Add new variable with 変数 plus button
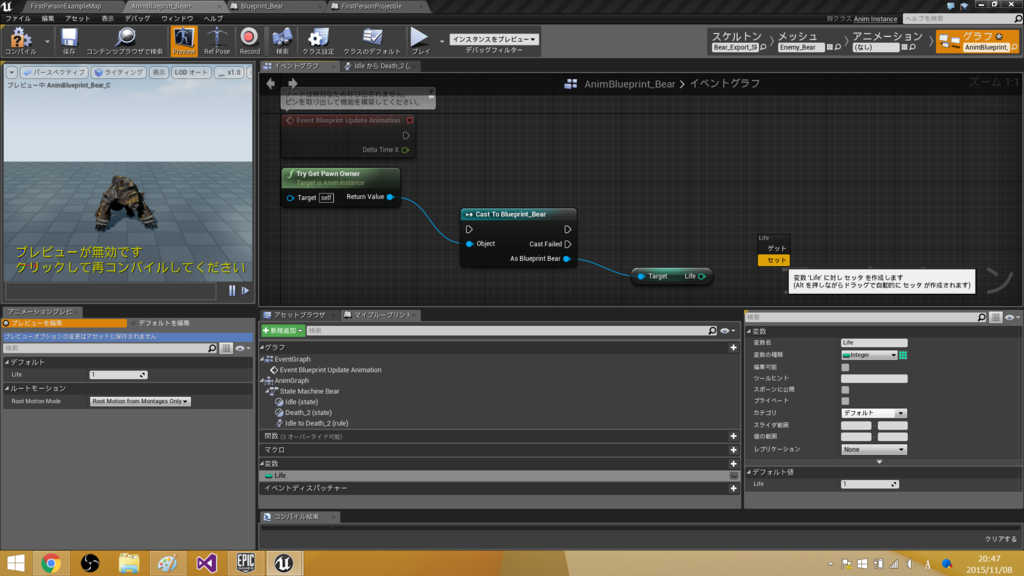 tap(733, 464)
